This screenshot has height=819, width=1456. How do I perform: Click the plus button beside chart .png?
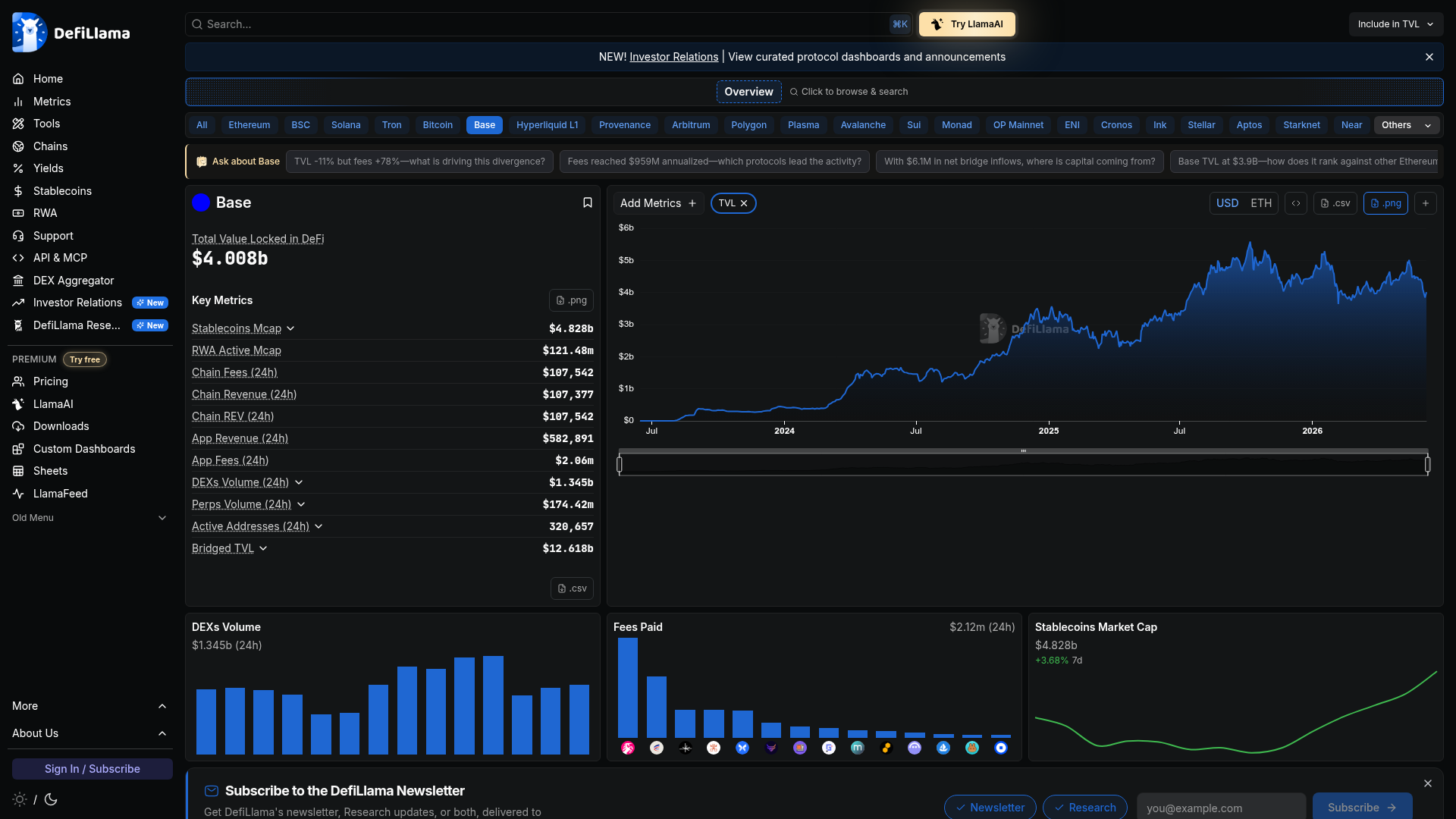pyautogui.click(x=1426, y=203)
